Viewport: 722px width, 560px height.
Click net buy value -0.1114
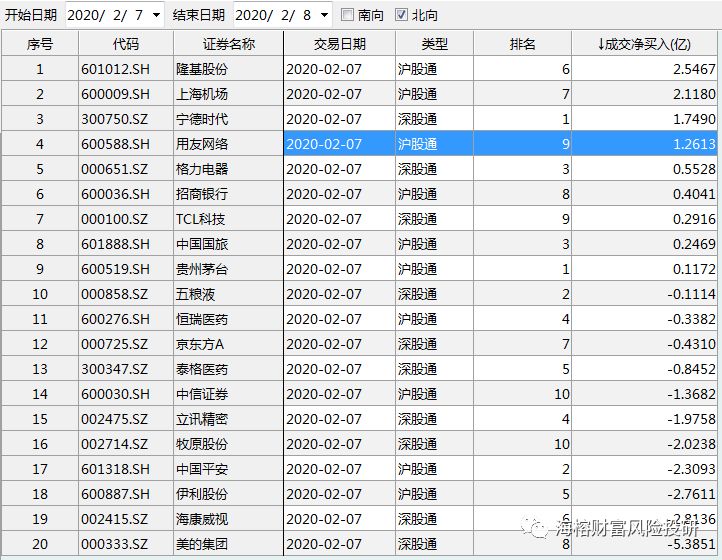click(x=644, y=294)
